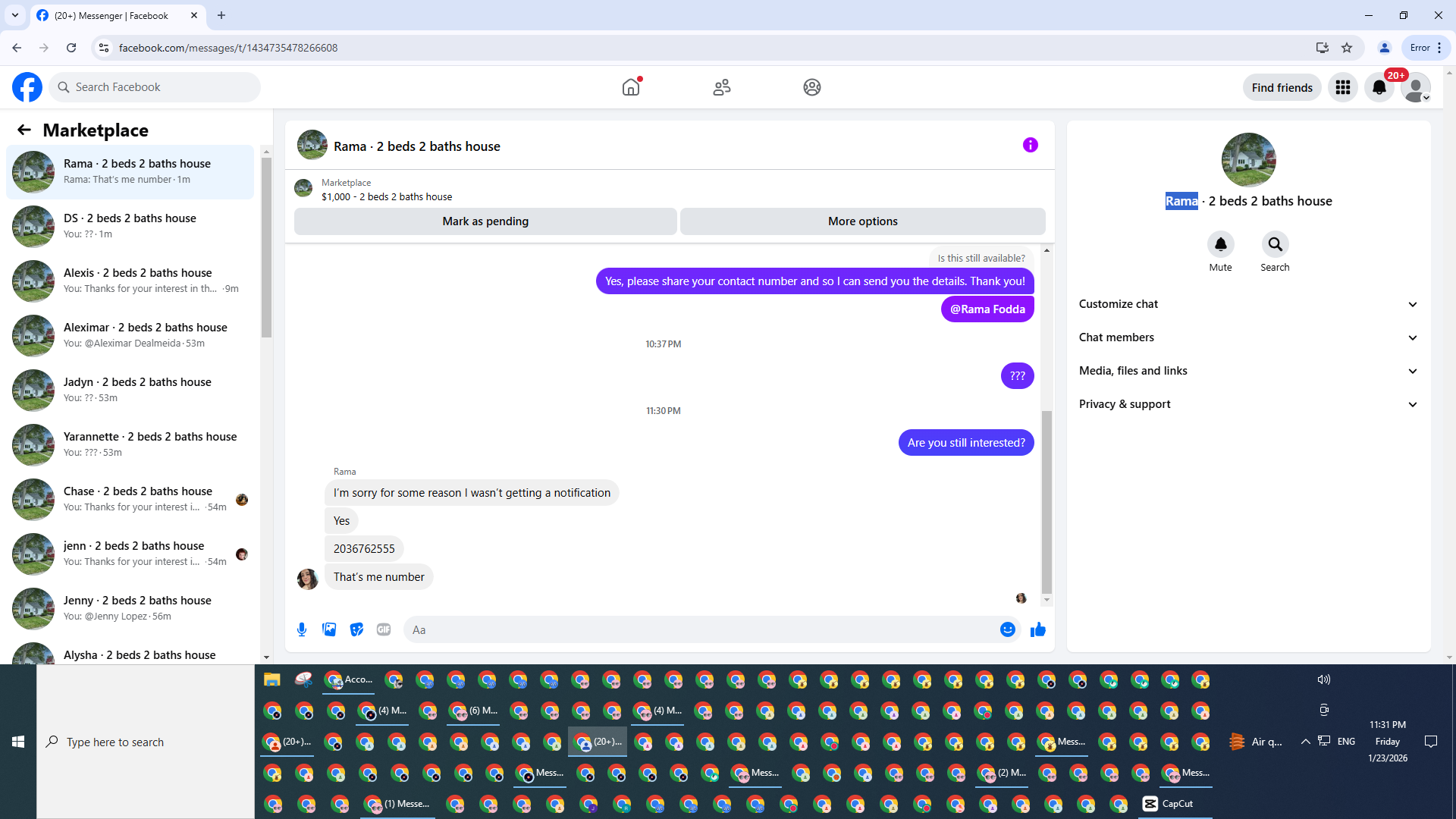Open the GIF picker icon

[384, 629]
